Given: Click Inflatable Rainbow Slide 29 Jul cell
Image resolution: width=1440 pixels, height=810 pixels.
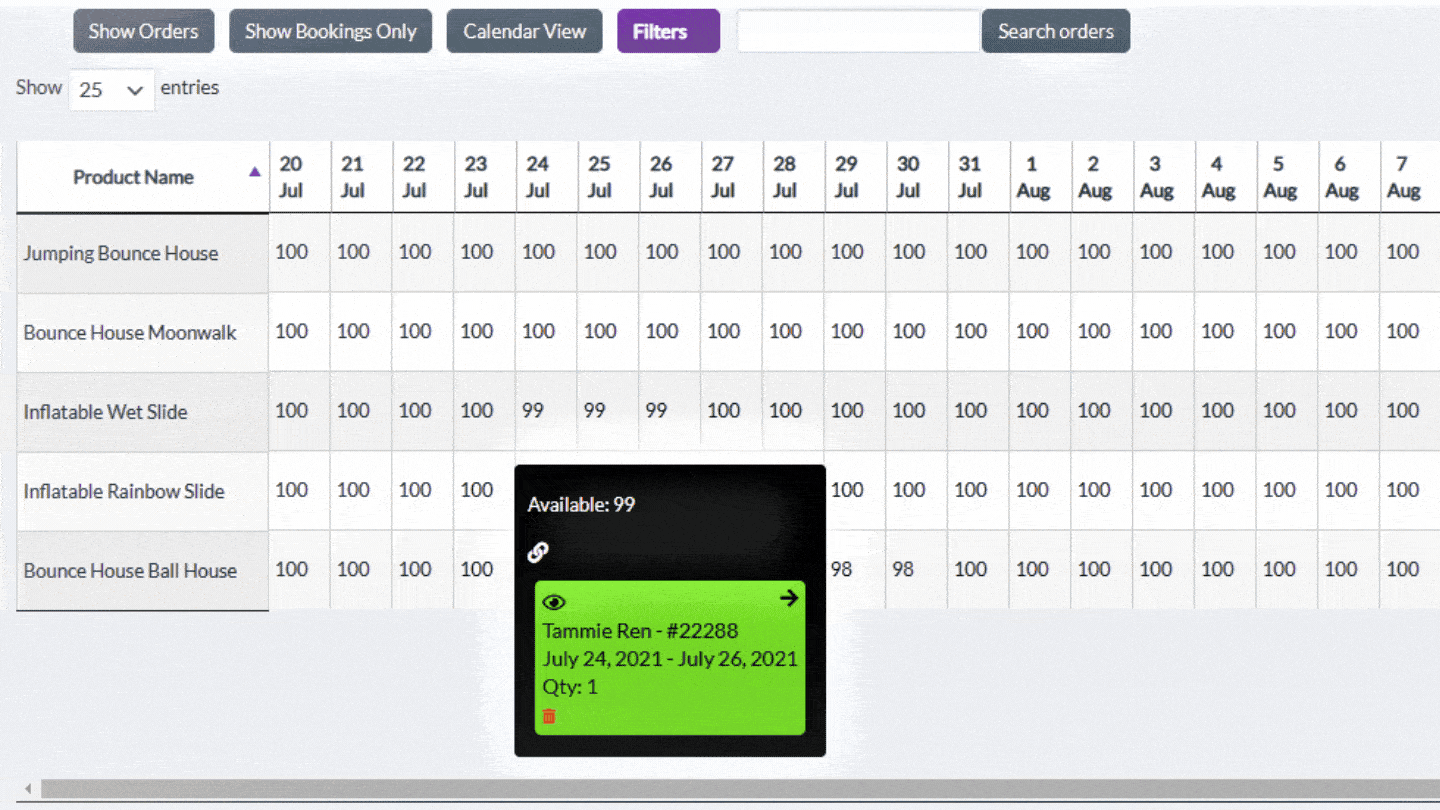Looking at the screenshot, I should pyautogui.click(x=855, y=490).
